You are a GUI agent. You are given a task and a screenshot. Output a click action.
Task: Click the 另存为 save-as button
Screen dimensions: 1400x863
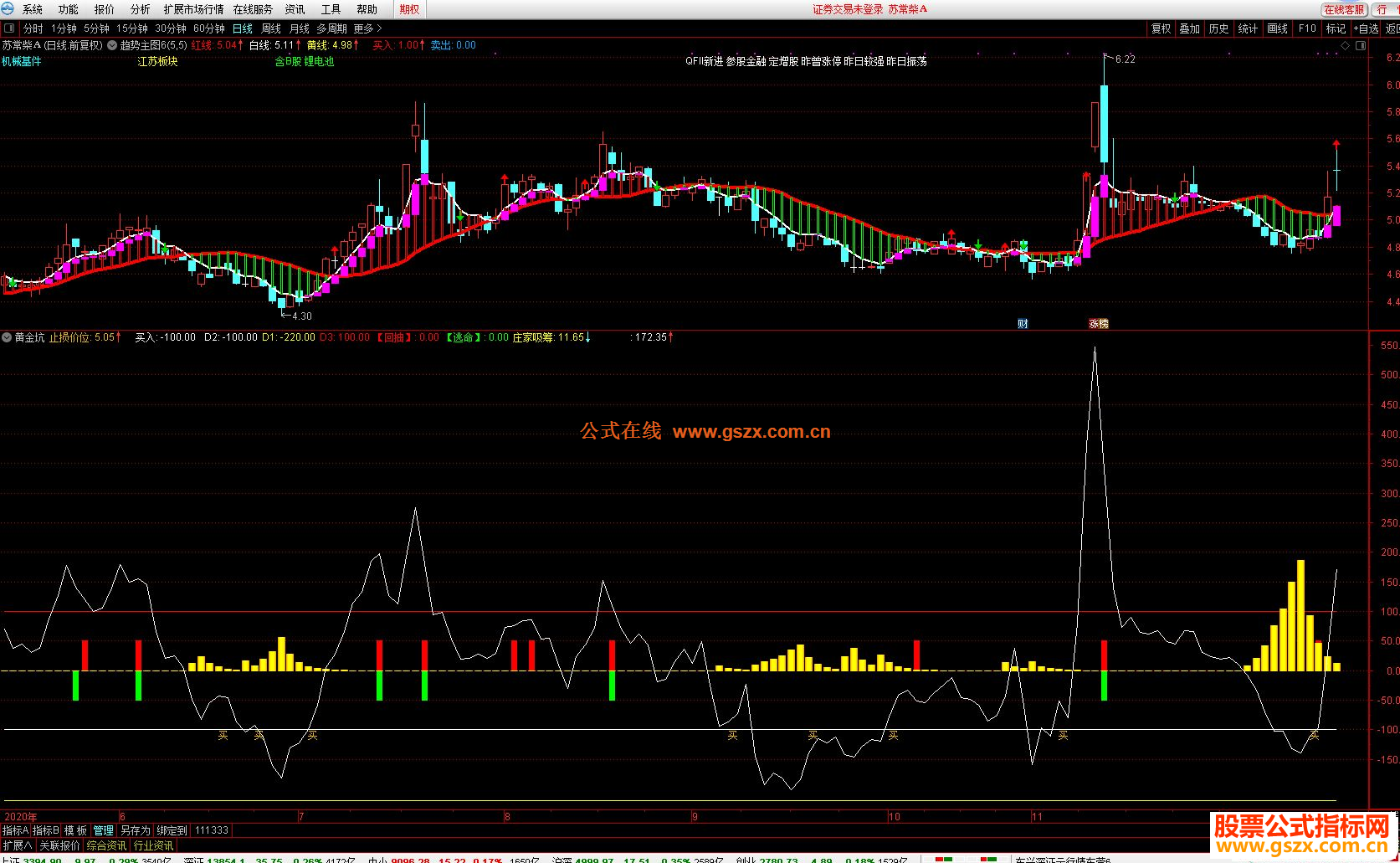(x=136, y=830)
